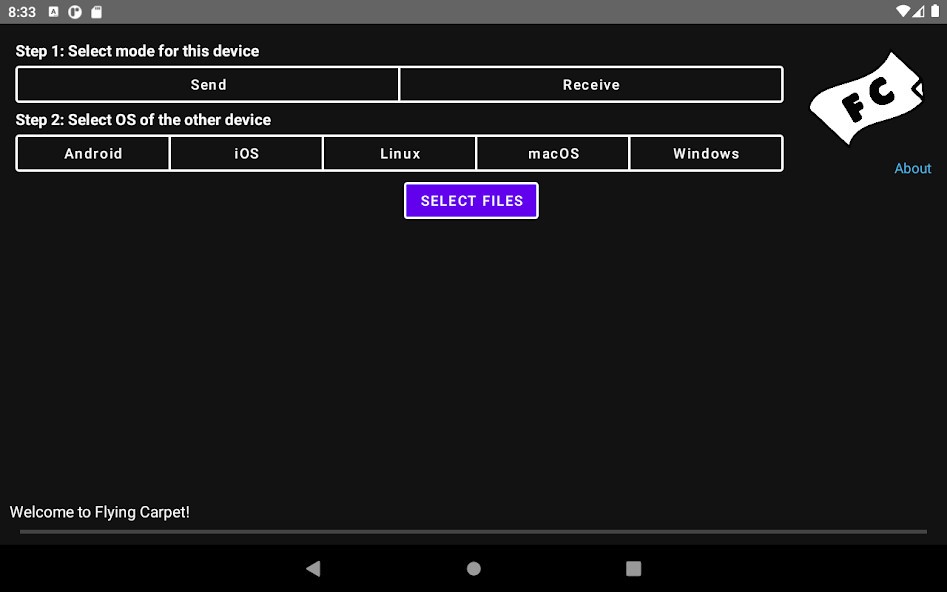Tap the keyboard 'A' notification icon

point(54,11)
